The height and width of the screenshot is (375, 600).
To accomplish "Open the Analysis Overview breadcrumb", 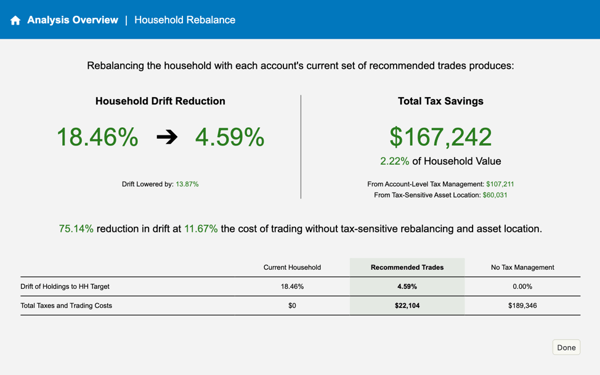I will pyautogui.click(x=73, y=20).
